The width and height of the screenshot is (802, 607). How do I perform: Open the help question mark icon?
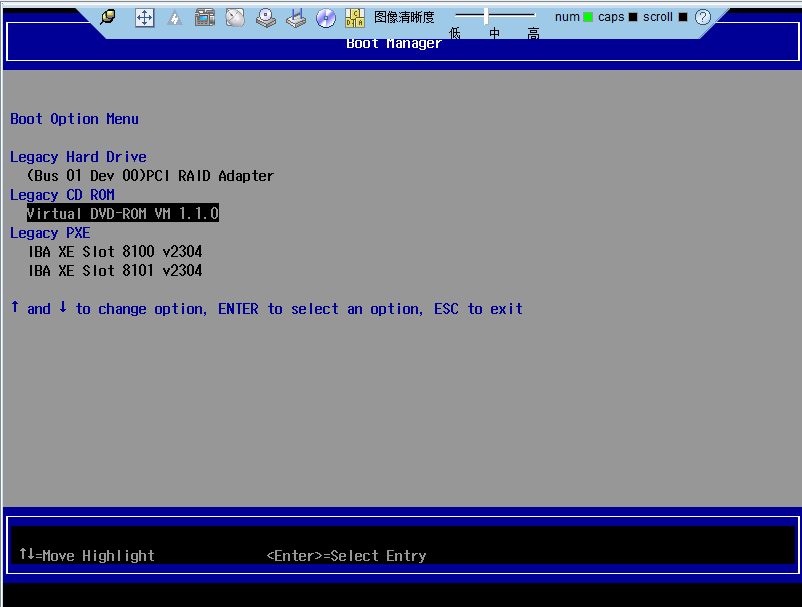click(x=703, y=17)
